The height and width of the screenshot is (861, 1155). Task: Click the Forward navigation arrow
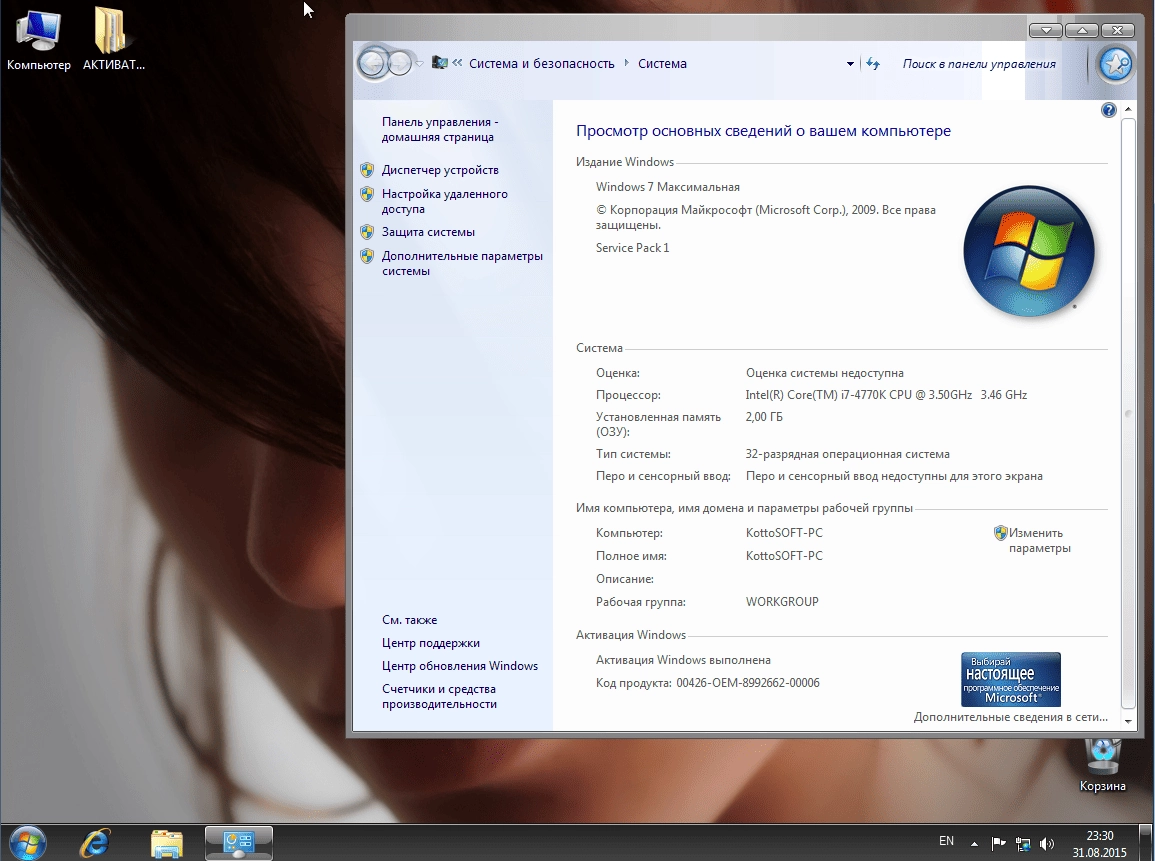coord(399,64)
